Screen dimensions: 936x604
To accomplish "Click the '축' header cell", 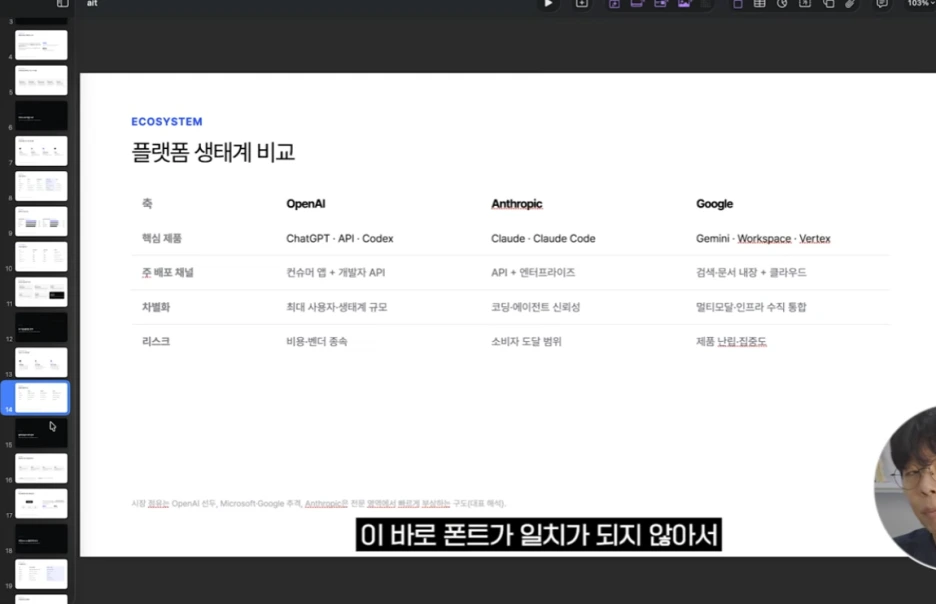I will 147,204.
